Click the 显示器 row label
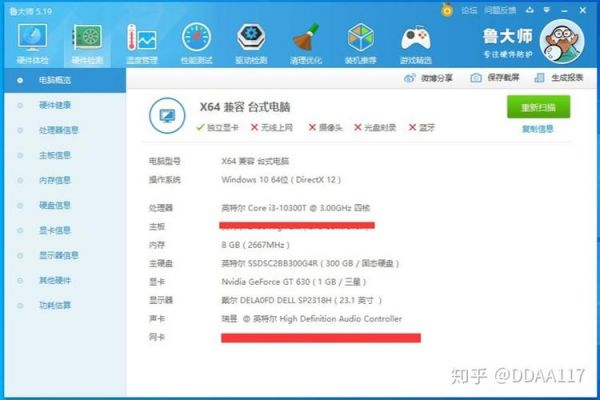Viewport: 600px width, 400px height. coord(161,300)
